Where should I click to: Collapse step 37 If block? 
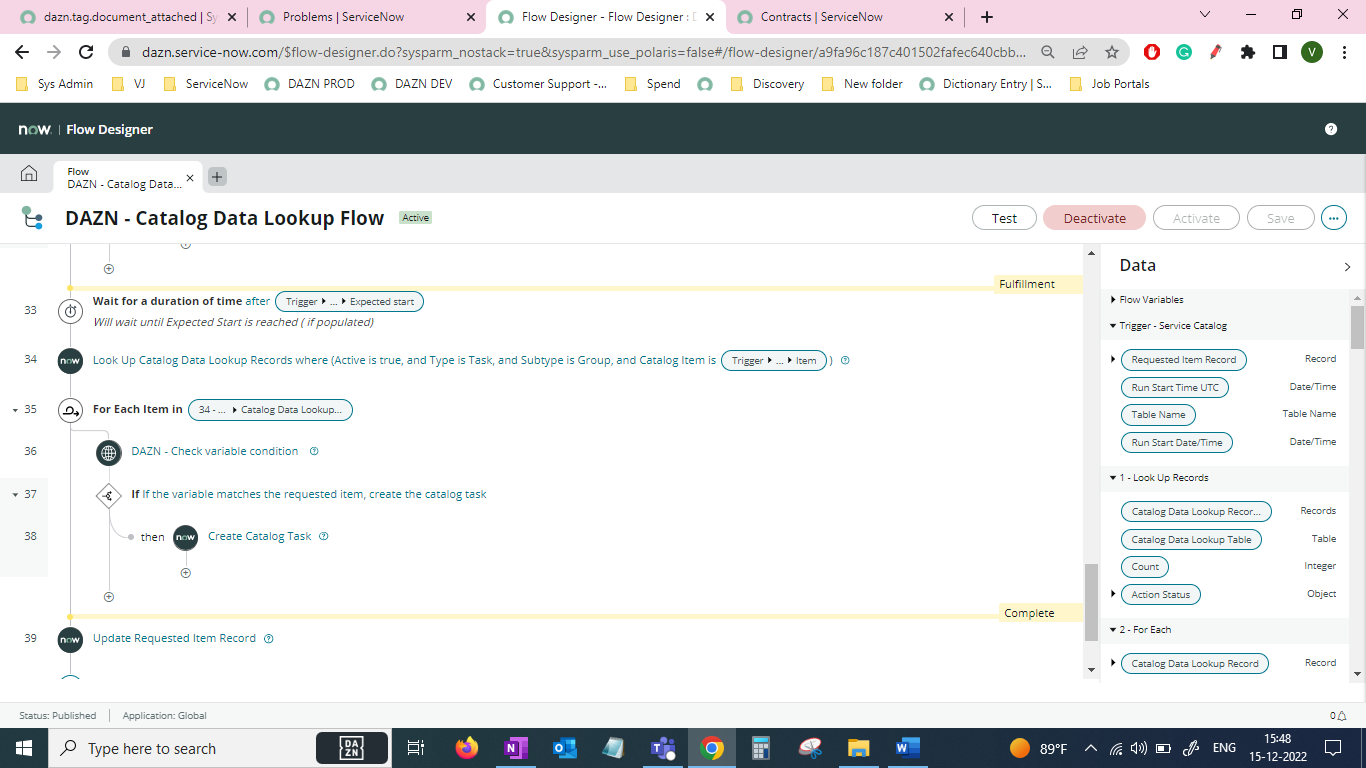[15, 495]
